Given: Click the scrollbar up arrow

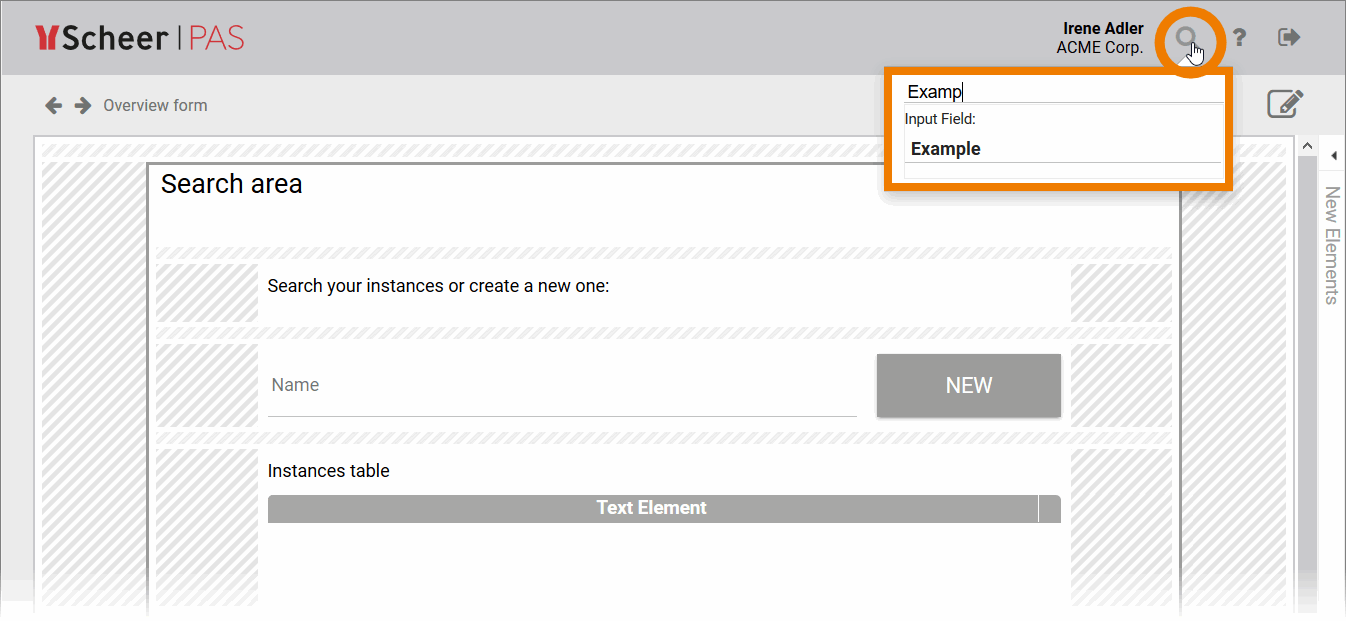Looking at the screenshot, I should coord(1306,147).
